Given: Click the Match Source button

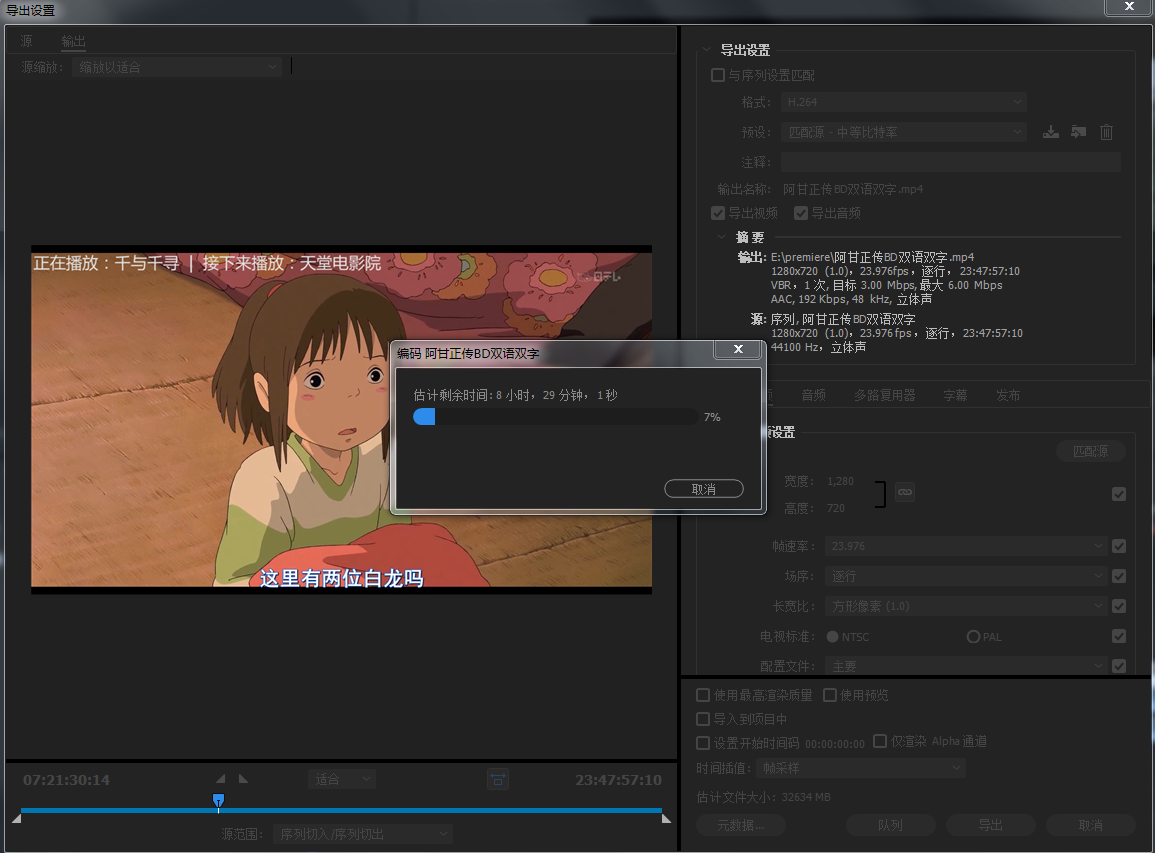Looking at the screenshot, I should tap(1090, 451).
